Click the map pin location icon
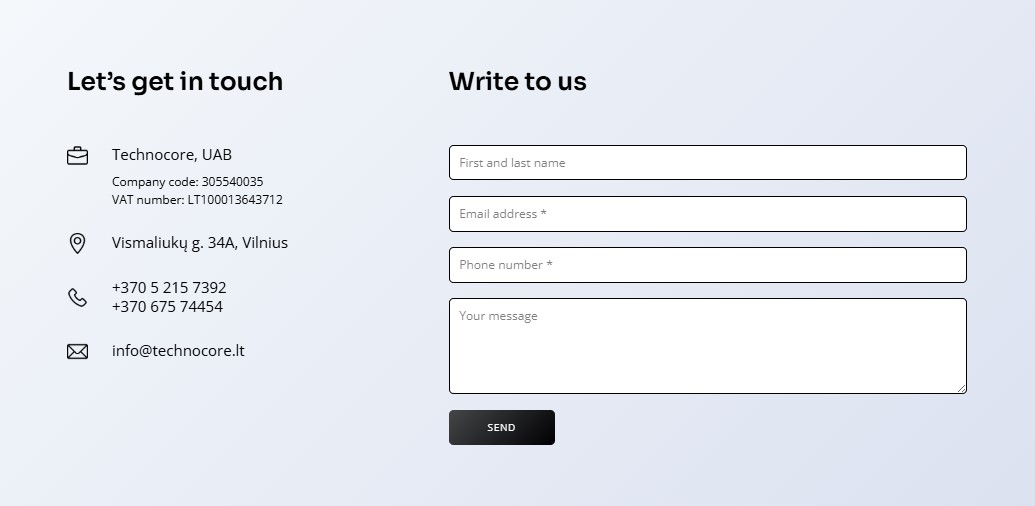The width and height of the screenshot is (1035, 506). [77, 243]
